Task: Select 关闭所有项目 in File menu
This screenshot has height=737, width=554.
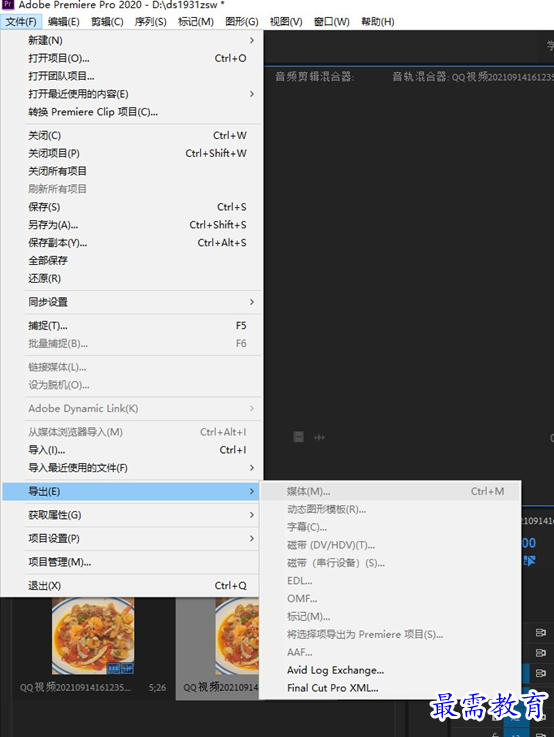Action: [x=132, y=171]
